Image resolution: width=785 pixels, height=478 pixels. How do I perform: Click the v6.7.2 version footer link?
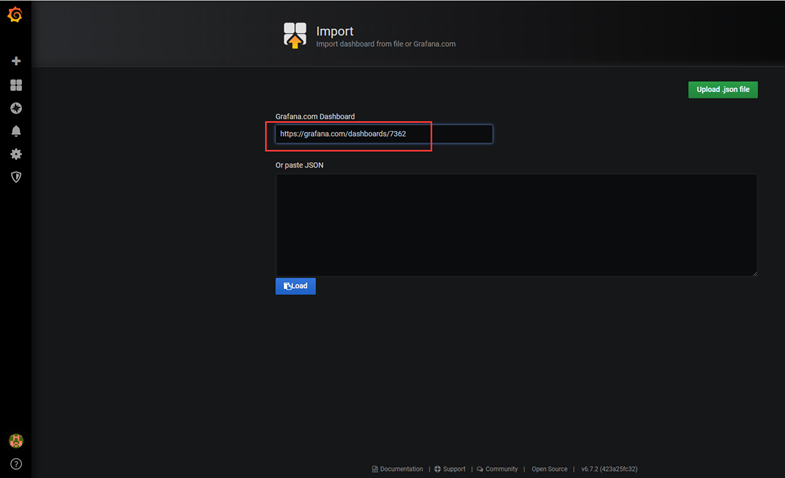(609, 469)
